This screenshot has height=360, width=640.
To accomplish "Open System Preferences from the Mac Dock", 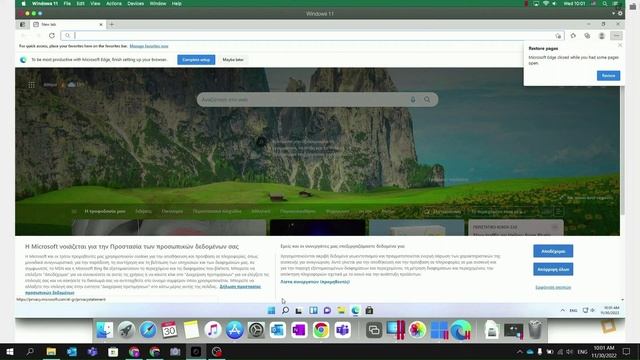I will [256, 330].
